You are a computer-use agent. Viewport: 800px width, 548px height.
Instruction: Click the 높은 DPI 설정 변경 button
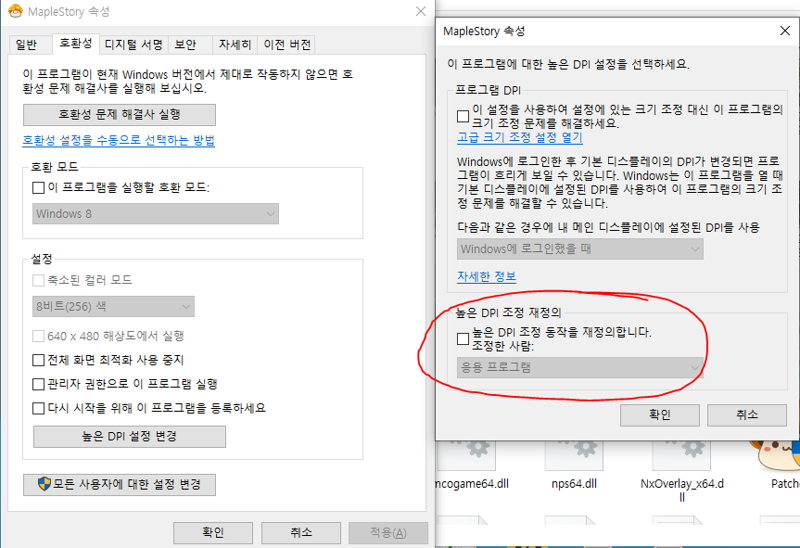tap(130, 437)
